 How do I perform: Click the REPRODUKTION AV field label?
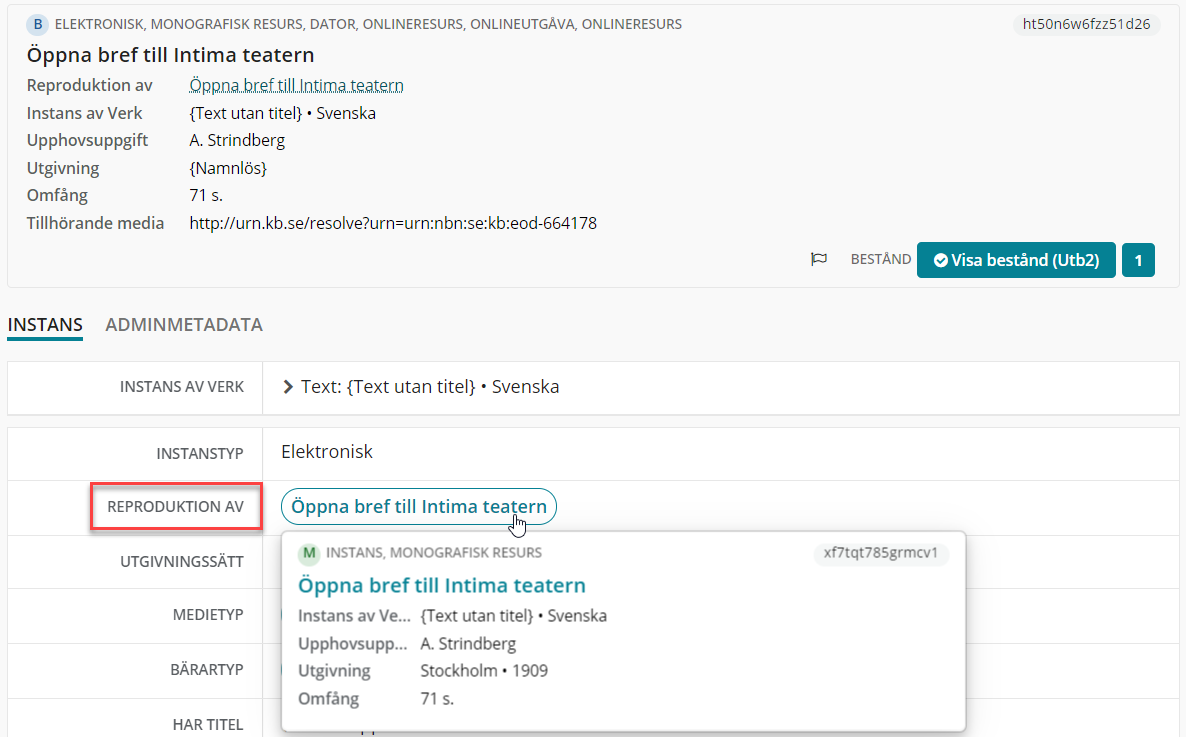[175, 506]
